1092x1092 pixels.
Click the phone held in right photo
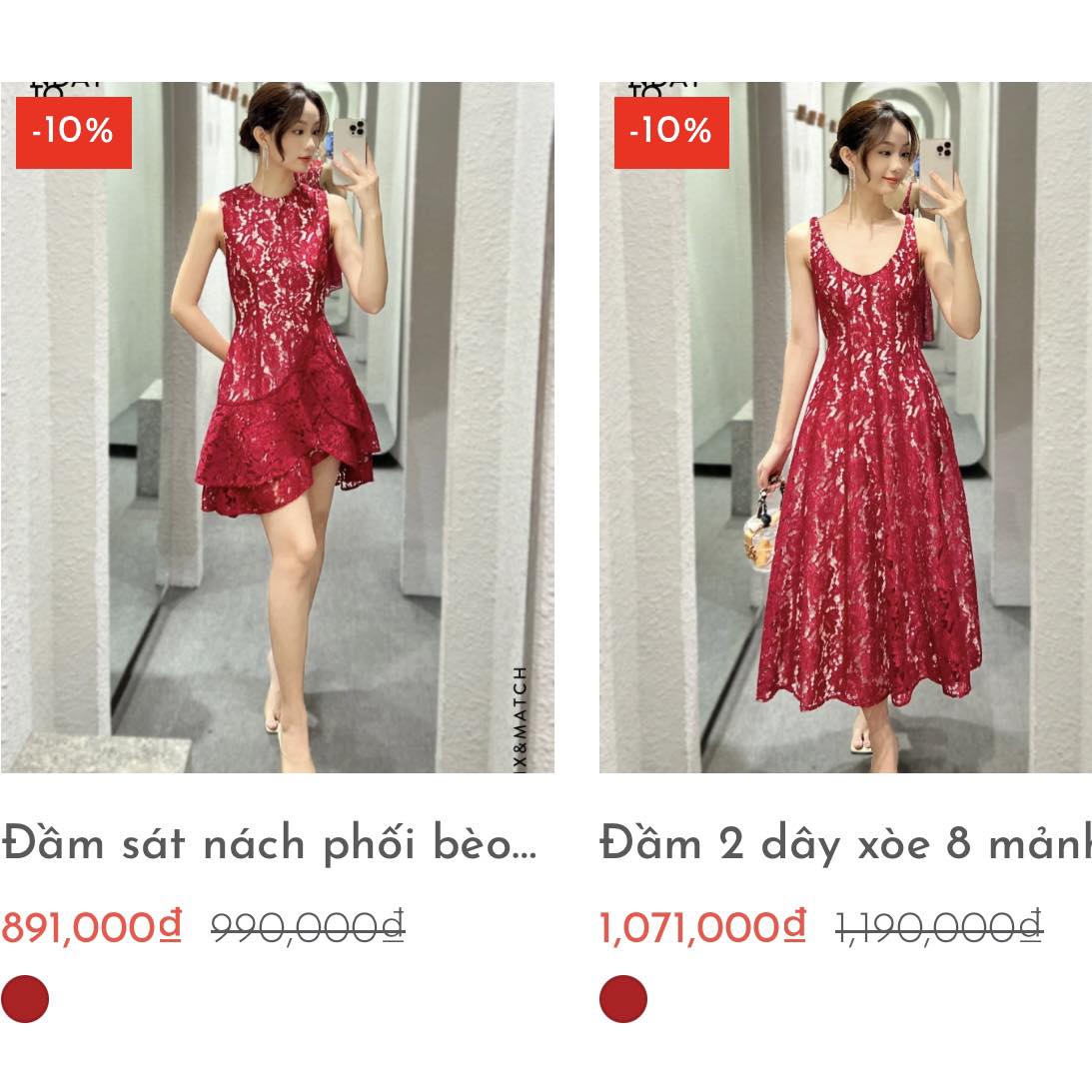[936, 173]
